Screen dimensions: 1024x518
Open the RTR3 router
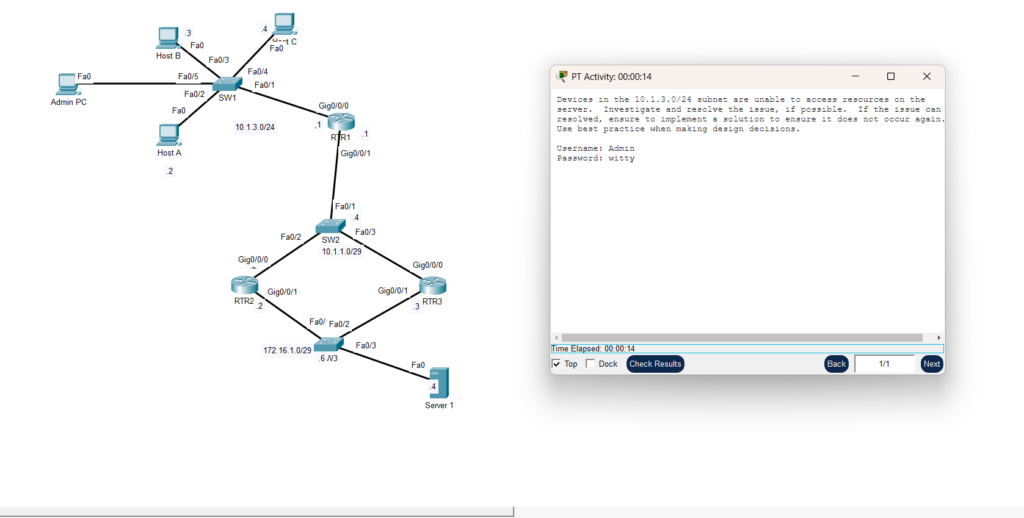click(x=432, y=285)
